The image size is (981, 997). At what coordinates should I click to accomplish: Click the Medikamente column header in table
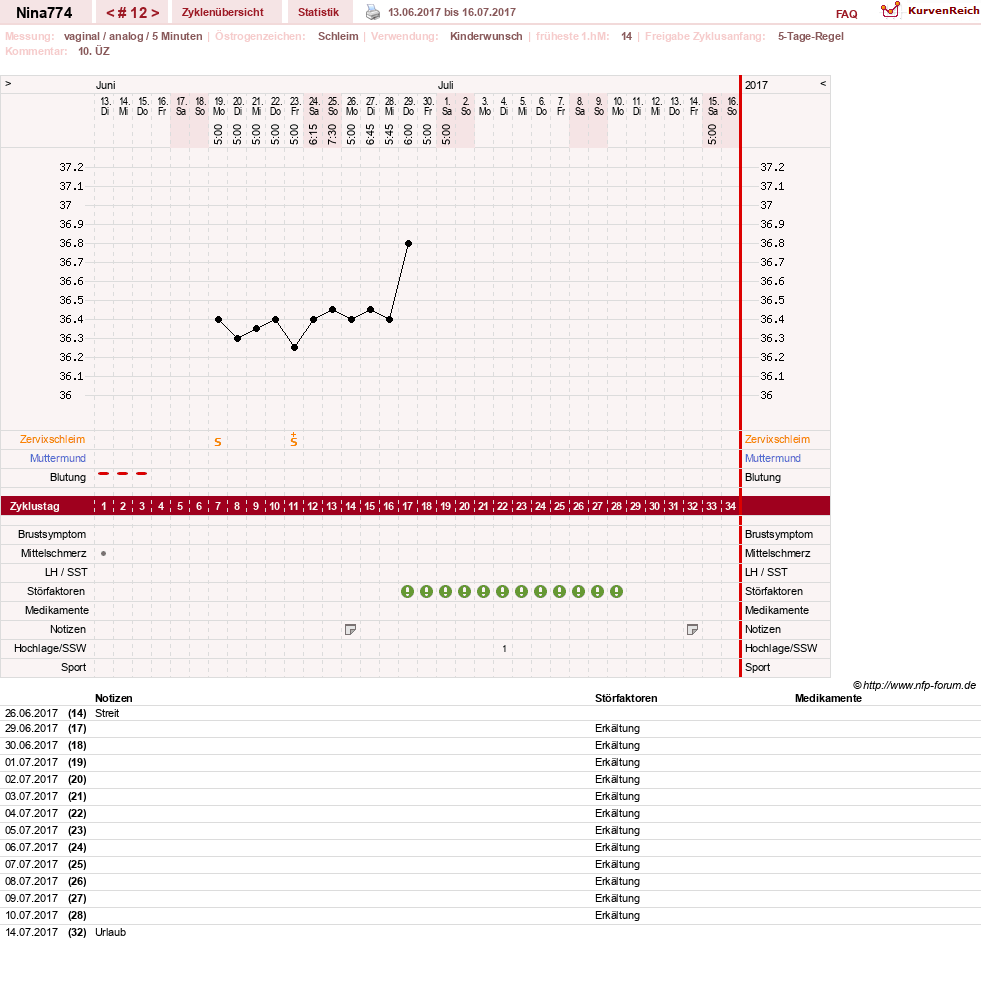[x=828, y=698]
